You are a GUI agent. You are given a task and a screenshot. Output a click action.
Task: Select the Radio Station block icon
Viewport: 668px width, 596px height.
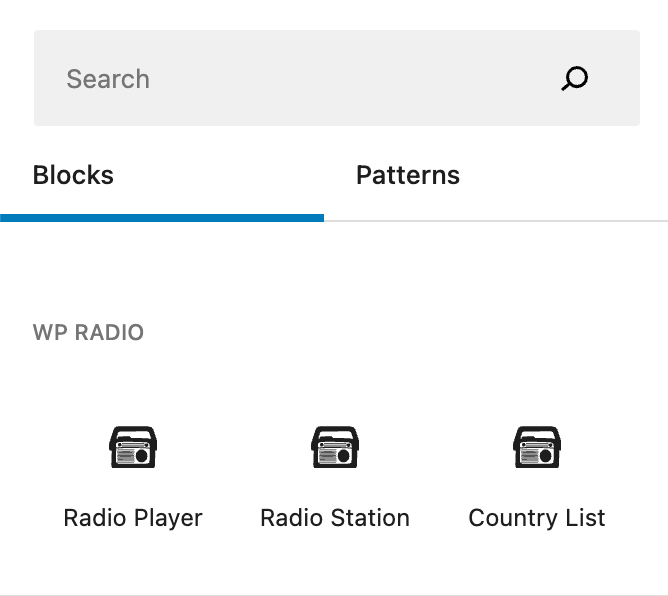tap(335, 447)
